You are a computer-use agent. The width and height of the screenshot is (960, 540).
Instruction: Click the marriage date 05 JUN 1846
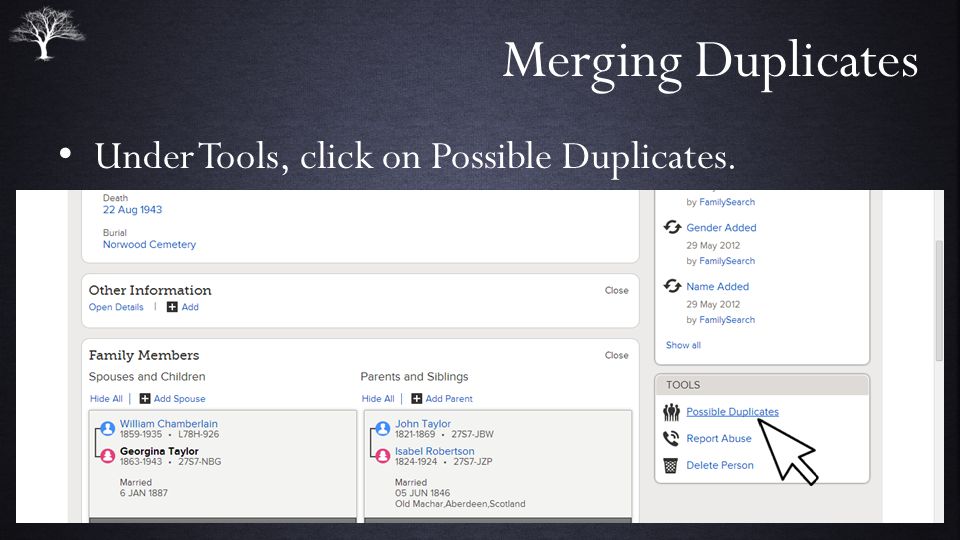point(422,493)
